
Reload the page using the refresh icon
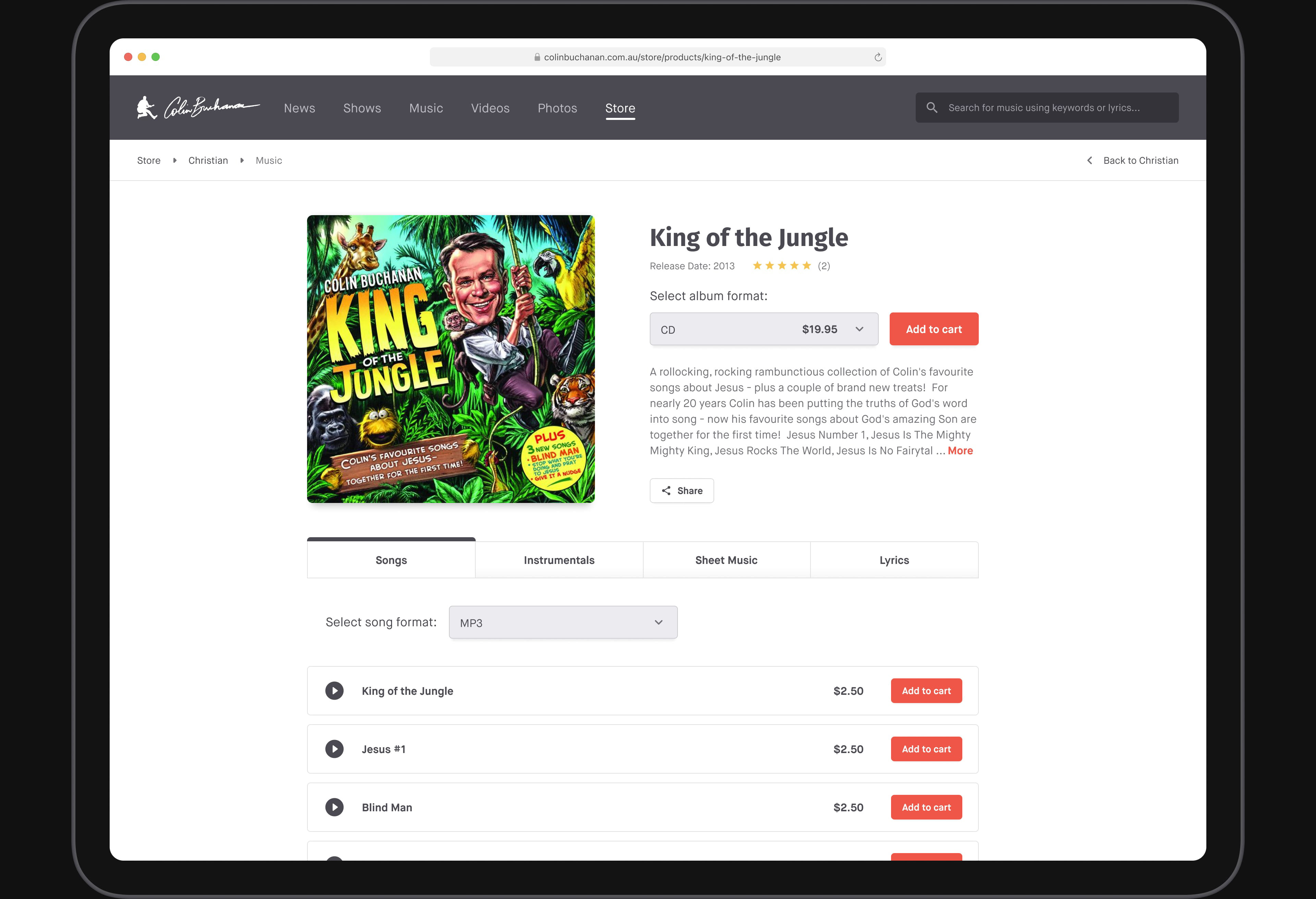(x=878, y=57)
